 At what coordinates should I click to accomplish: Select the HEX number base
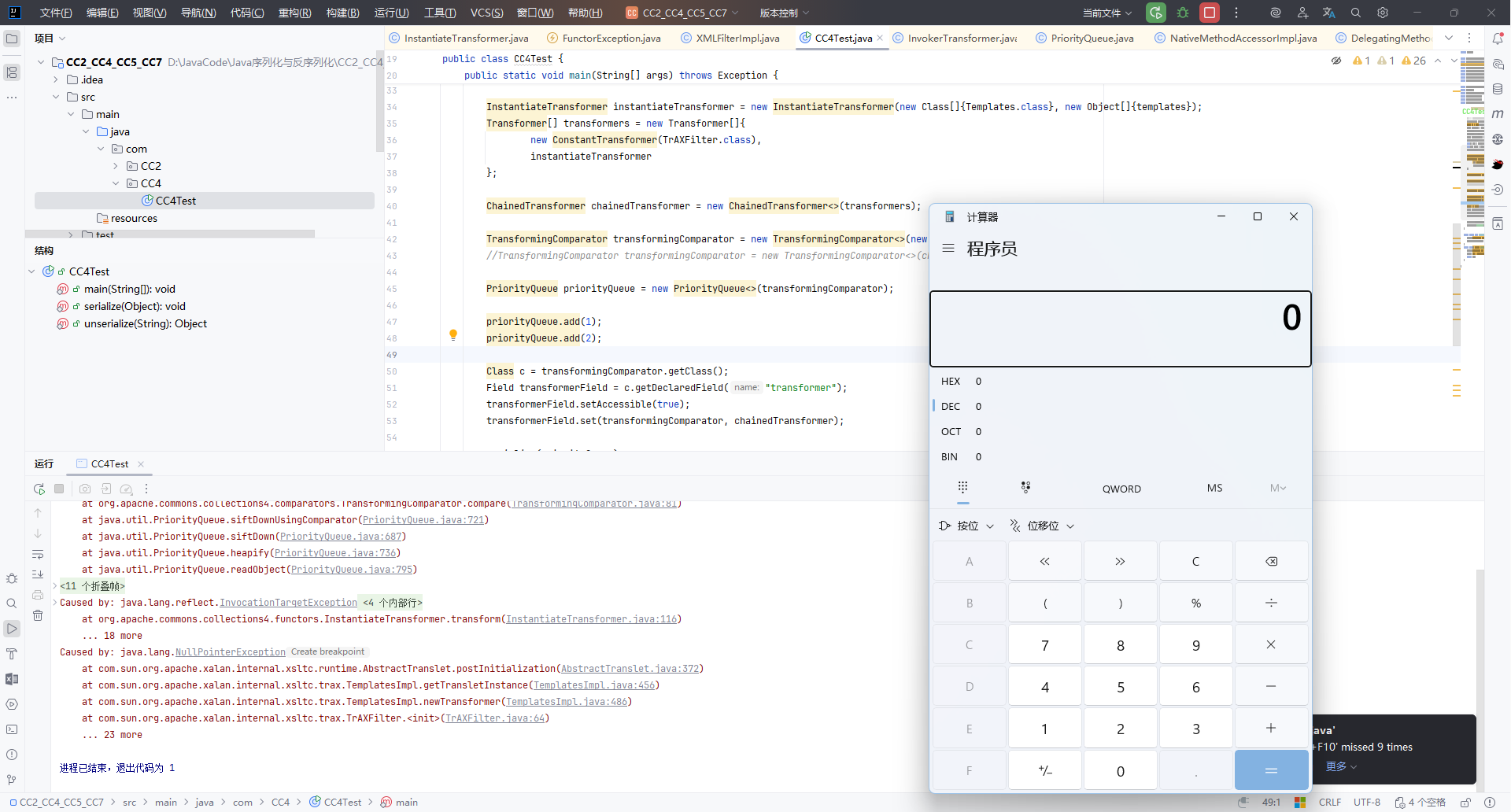tap(951, 382)
